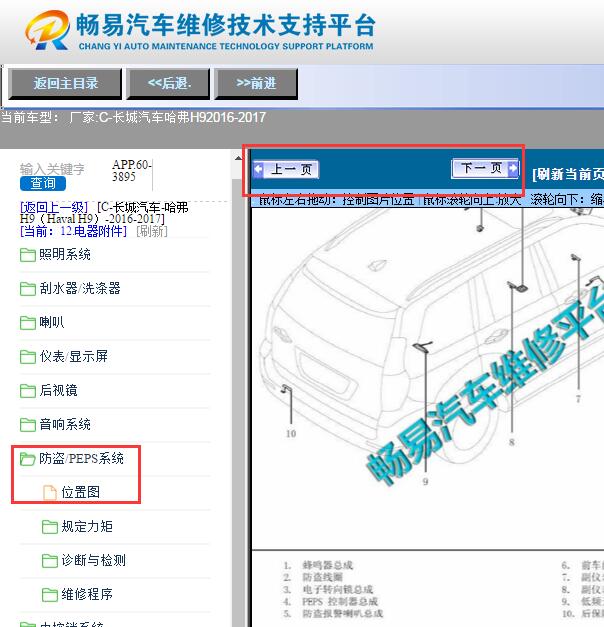This screenshot has height=627, width=604.
Task: Click document icon beside 位置图
Action: pos(50,493)
